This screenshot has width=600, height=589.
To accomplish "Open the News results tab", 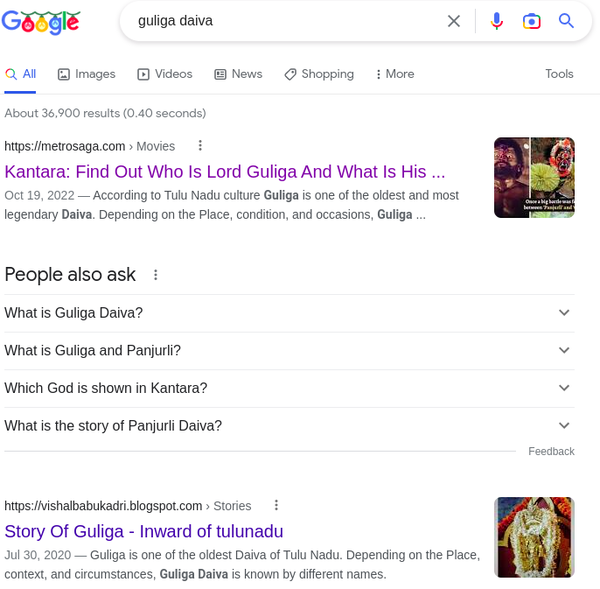I will 238,74.
